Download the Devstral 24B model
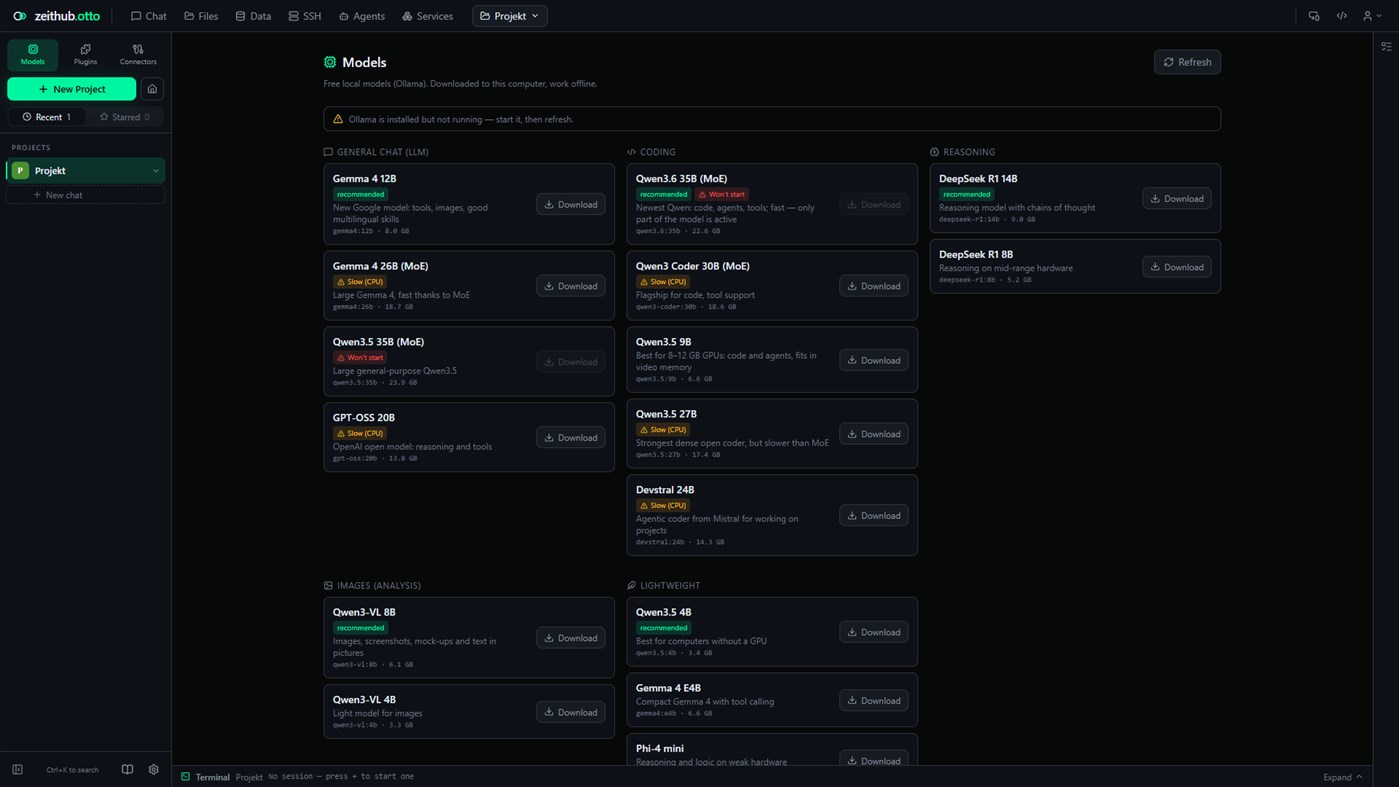The image size is (1399, 787). [873, 516]
